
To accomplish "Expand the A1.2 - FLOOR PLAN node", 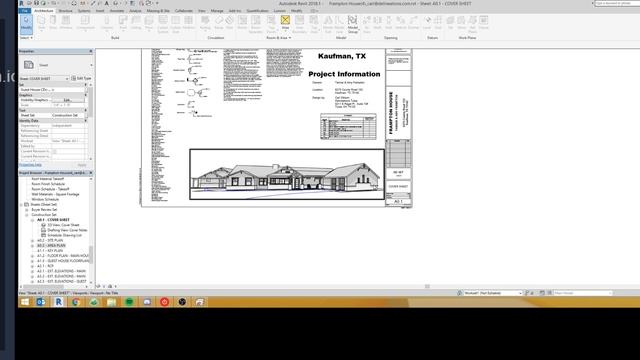I will [33, 256].
